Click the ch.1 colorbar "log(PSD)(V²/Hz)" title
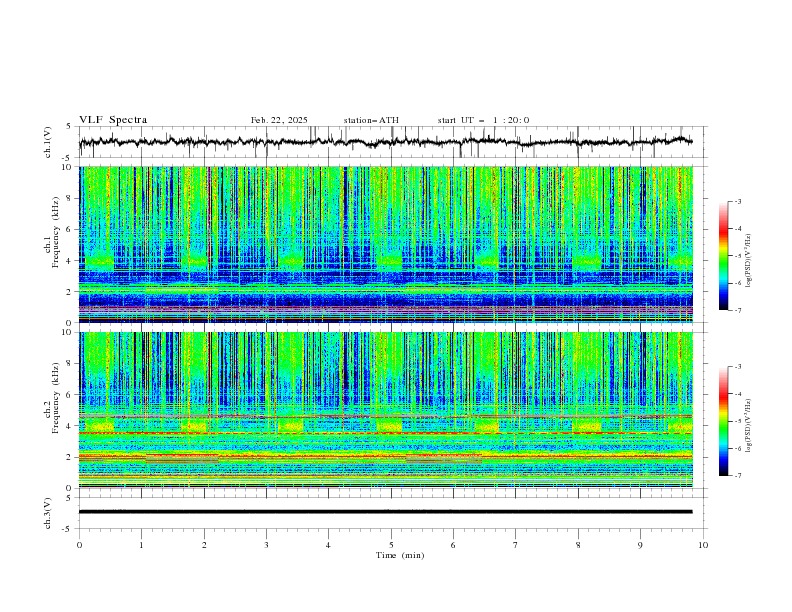Image resolution: width=792 pixels, height=612 pixels. point(750,261)
